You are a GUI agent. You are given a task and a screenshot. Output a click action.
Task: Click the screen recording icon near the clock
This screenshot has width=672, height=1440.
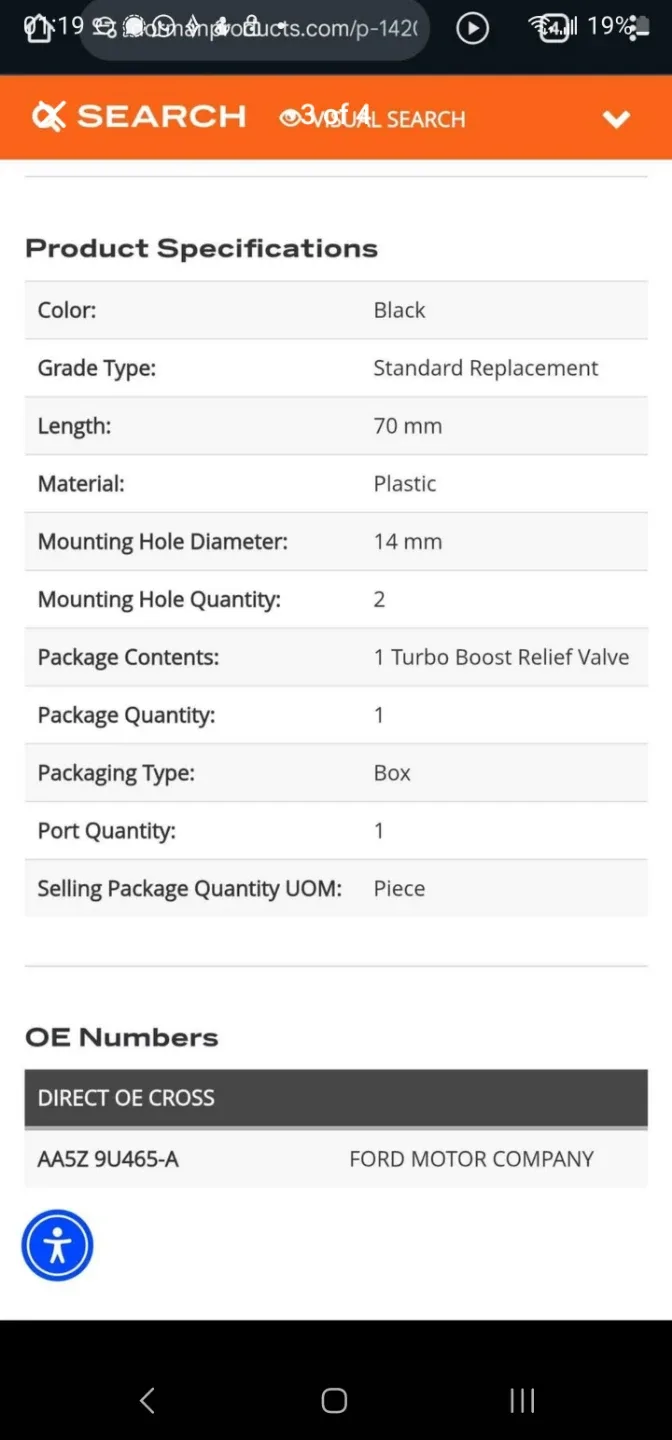point(103,27)
